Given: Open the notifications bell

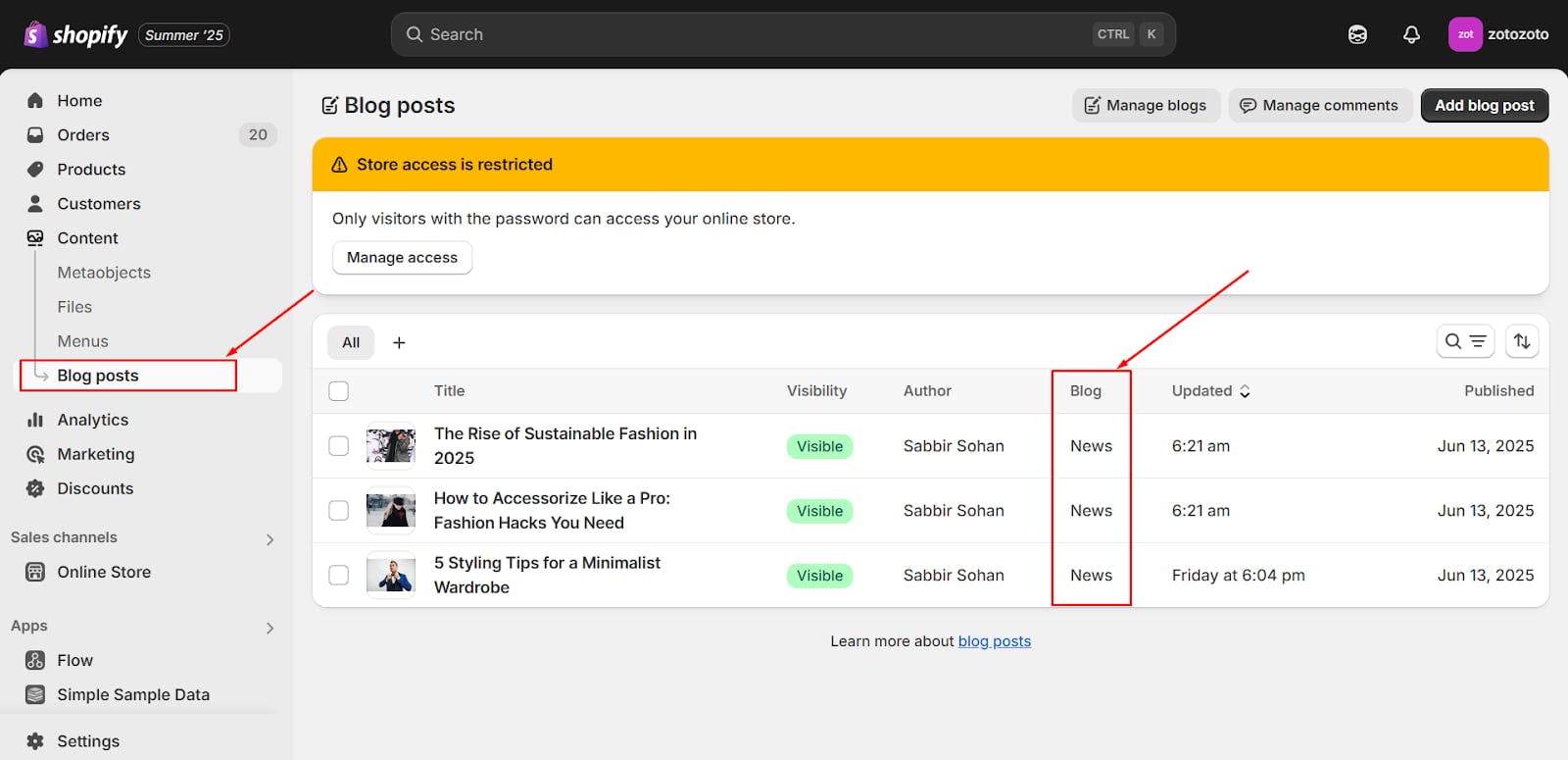Looking at the screenshot, I should [1411, 34].
